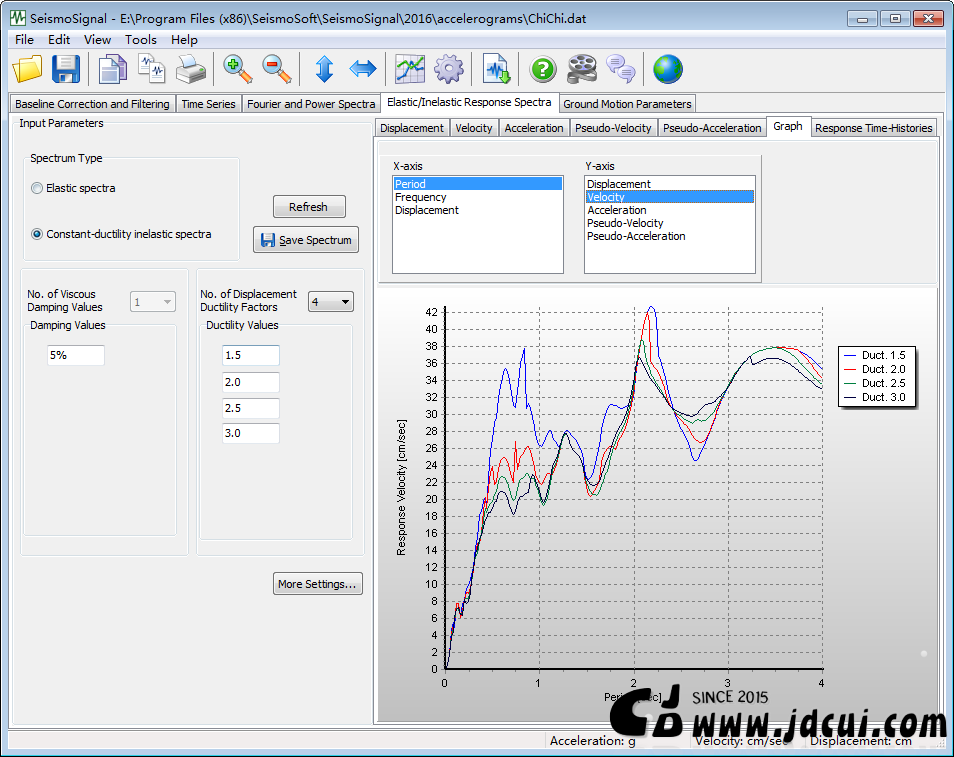Click the More Settings button
The width and height of the screenshot is (954, 757).
[318, 584]
